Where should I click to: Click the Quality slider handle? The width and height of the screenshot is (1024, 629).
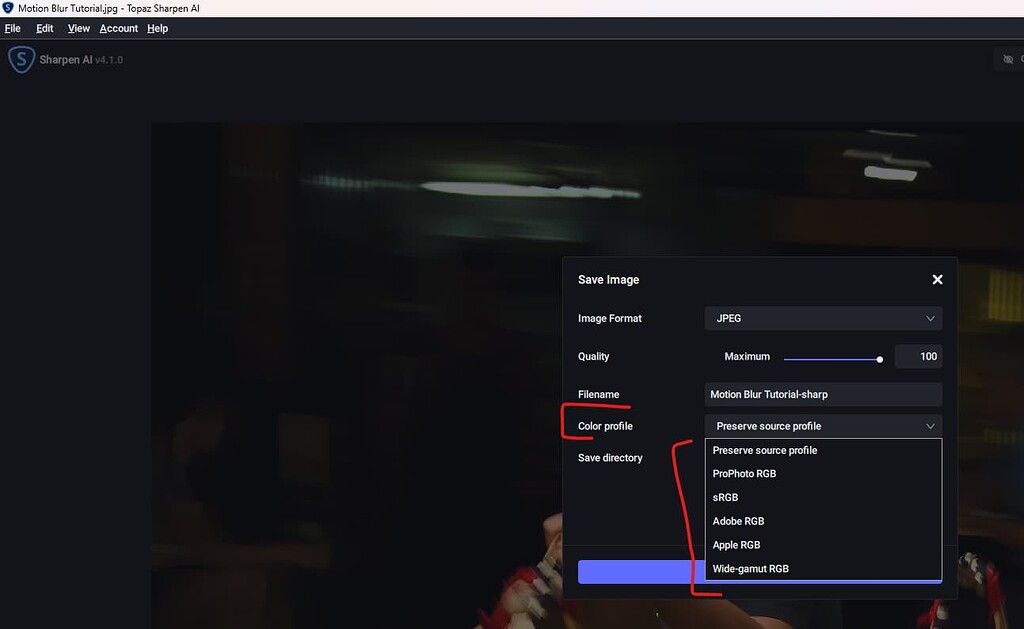click(879, 357)
